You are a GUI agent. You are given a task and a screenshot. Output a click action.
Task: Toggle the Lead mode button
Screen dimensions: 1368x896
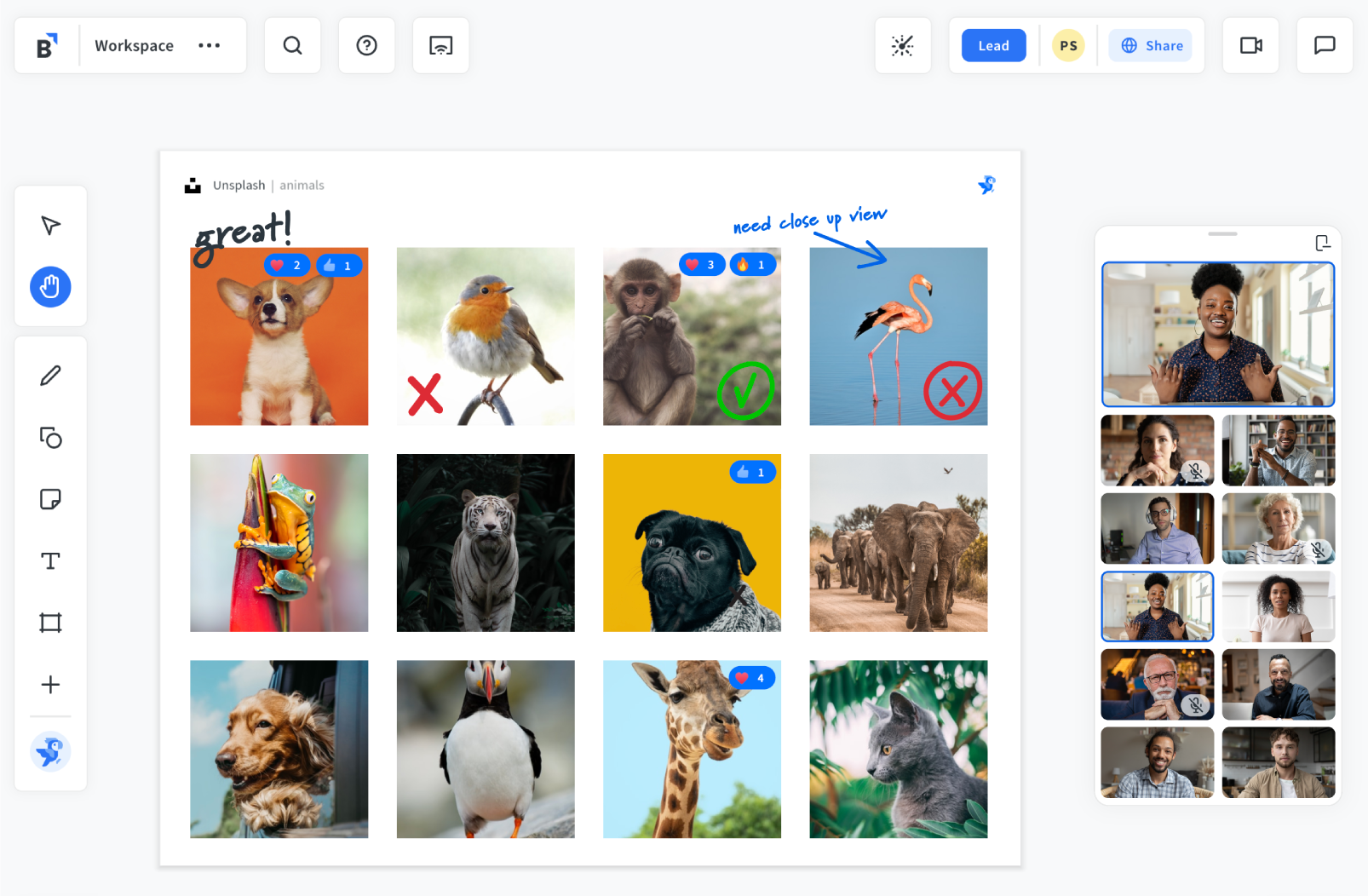point(993,46)
